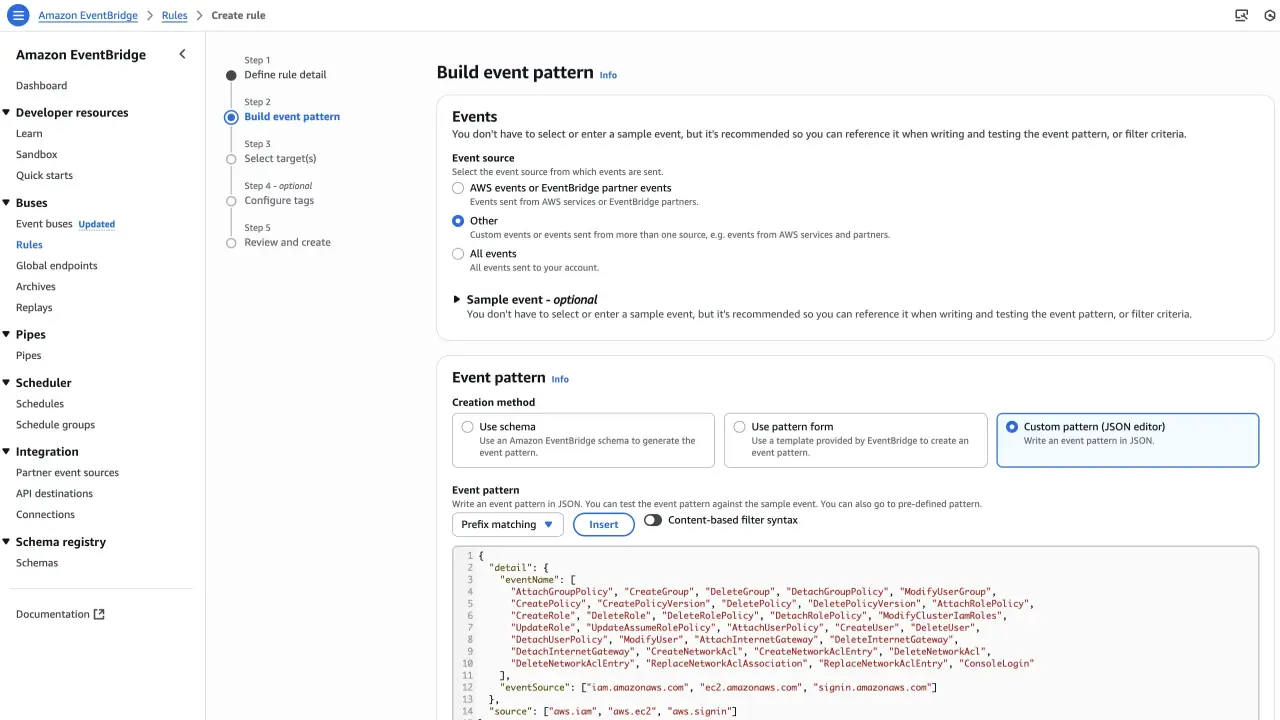This screenshot has height=720, width=1280.
Task: Go to Event buses in sidebar
Action: [44, 224]
